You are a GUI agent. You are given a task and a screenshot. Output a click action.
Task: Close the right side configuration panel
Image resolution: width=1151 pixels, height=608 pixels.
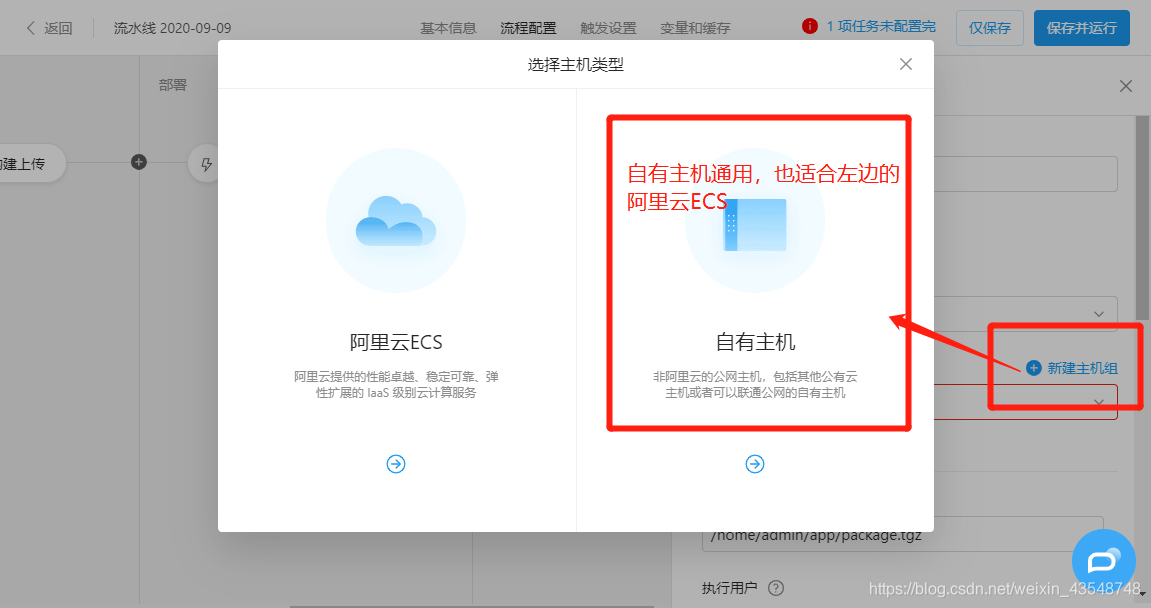[1125, 86]
